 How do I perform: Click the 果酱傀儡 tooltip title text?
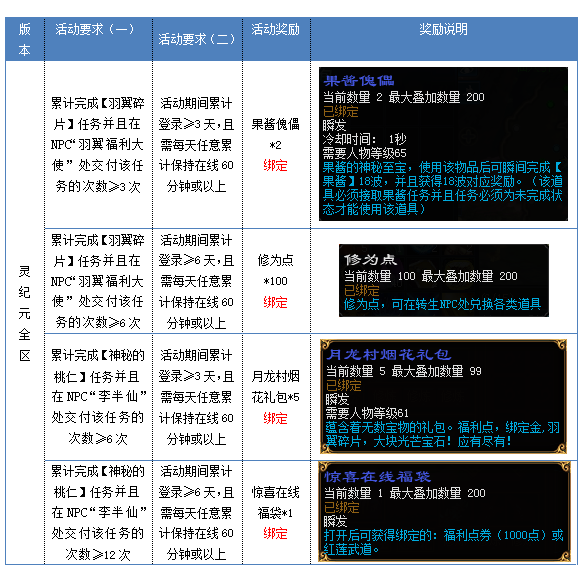pos(359,80)
